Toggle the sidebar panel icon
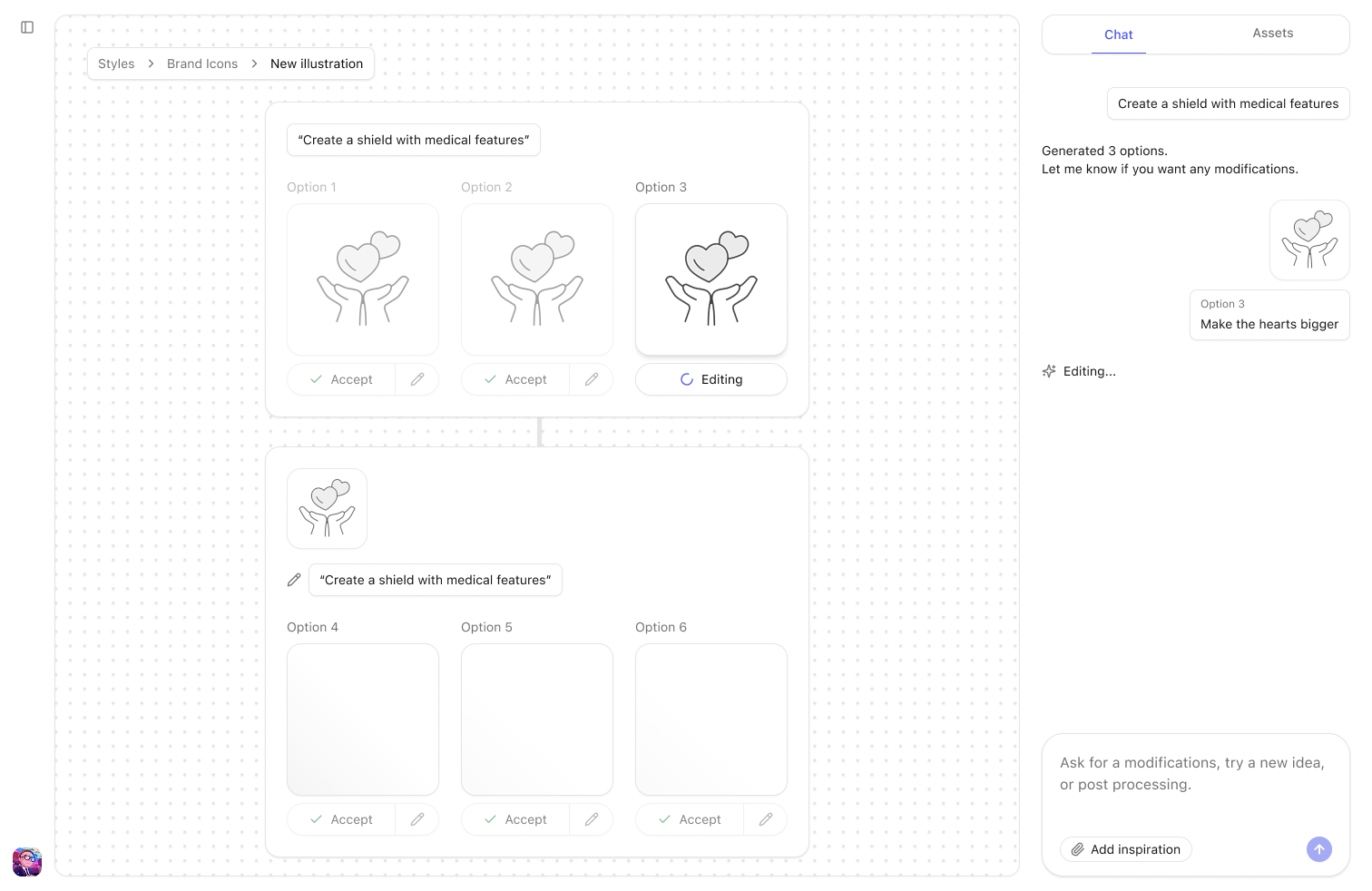Image resolution: width=1372 pixels, height=891 pixels. pyautogui.click(x=27, y=27)
